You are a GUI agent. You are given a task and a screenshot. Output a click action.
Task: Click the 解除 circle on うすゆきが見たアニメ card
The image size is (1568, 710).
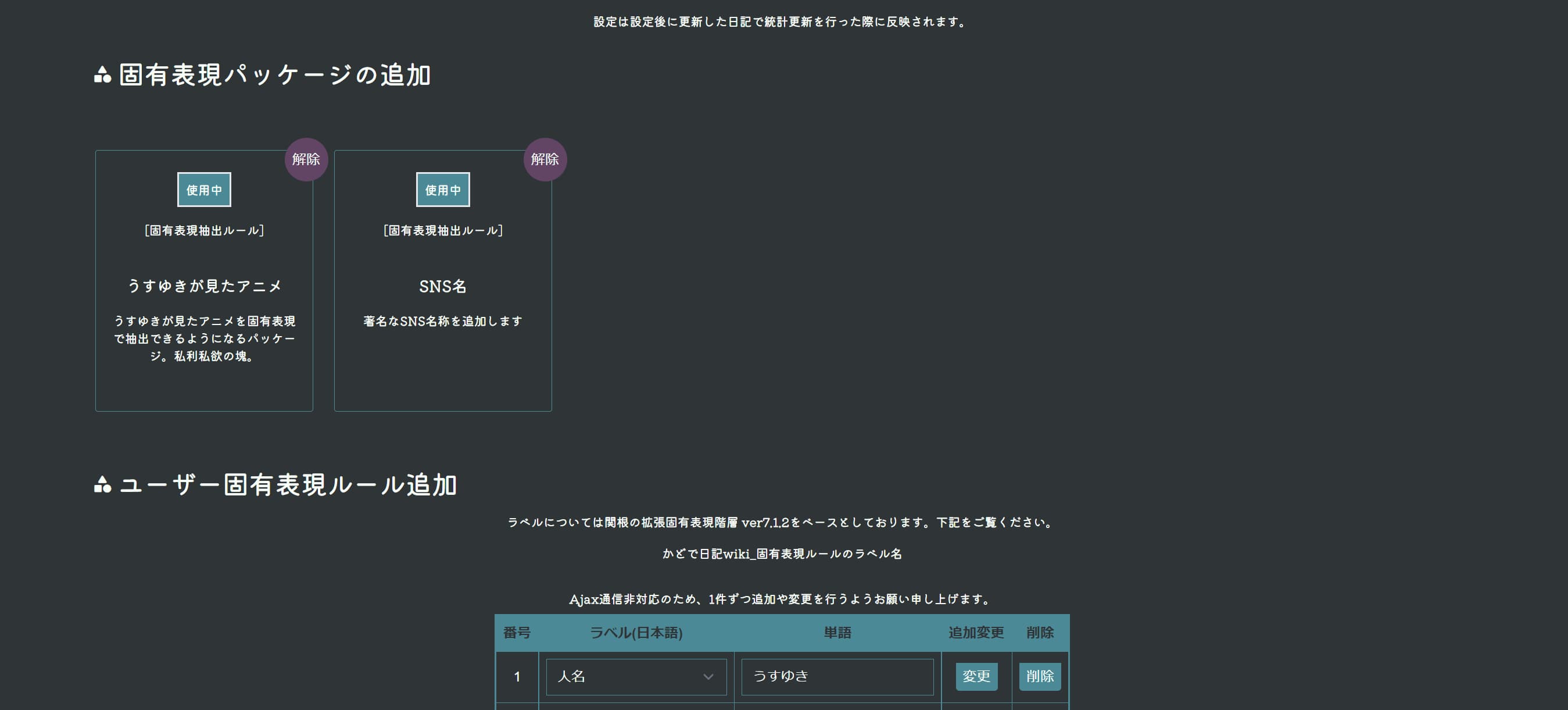pyautogui.click(x=306, y=159)
